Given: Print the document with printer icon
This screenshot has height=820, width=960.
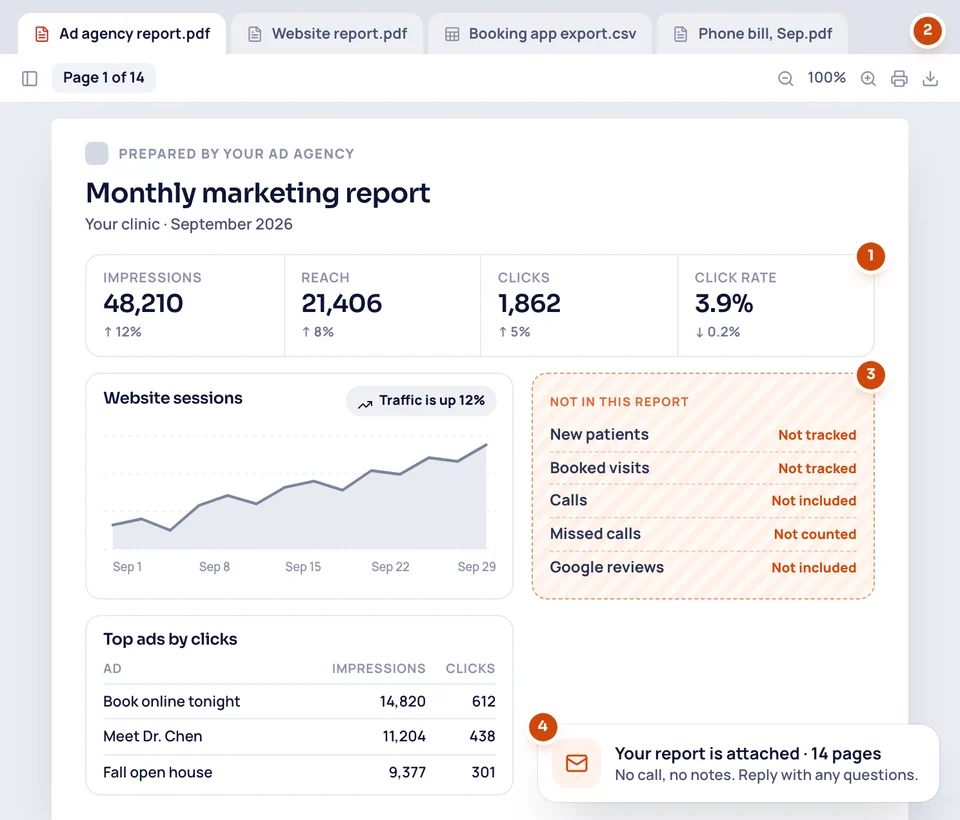Looking at the screenshot, I should [x=899, y=78].
